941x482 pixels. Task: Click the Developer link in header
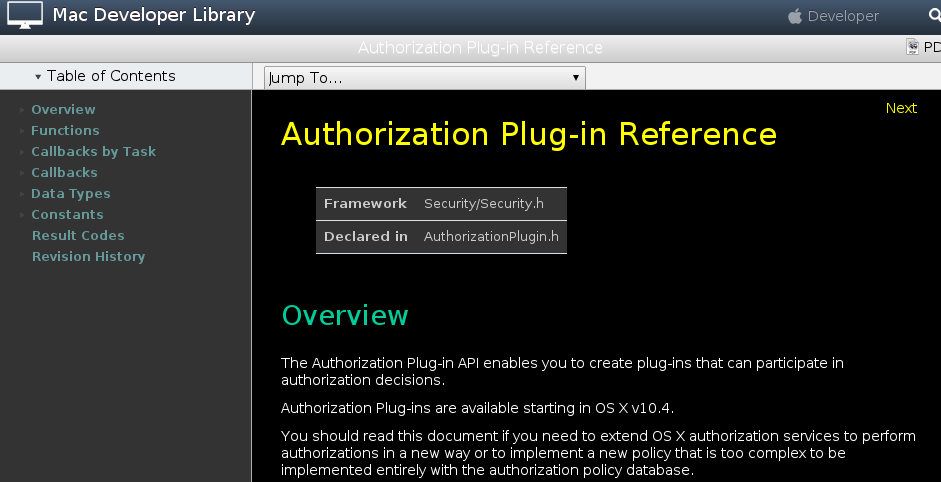pyautogui.click(x=843, y=16)
